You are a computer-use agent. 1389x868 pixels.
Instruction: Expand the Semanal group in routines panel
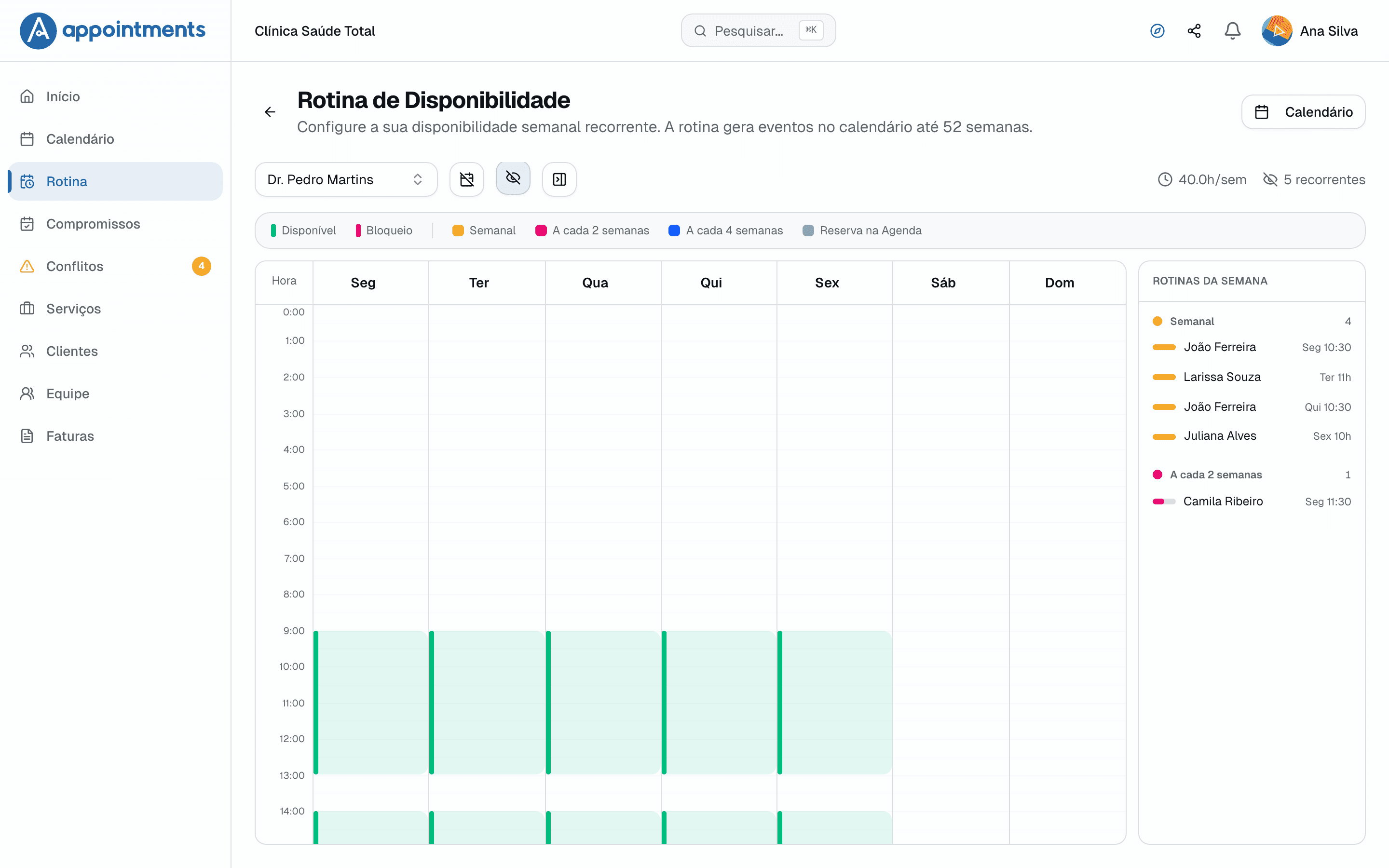1251,322
